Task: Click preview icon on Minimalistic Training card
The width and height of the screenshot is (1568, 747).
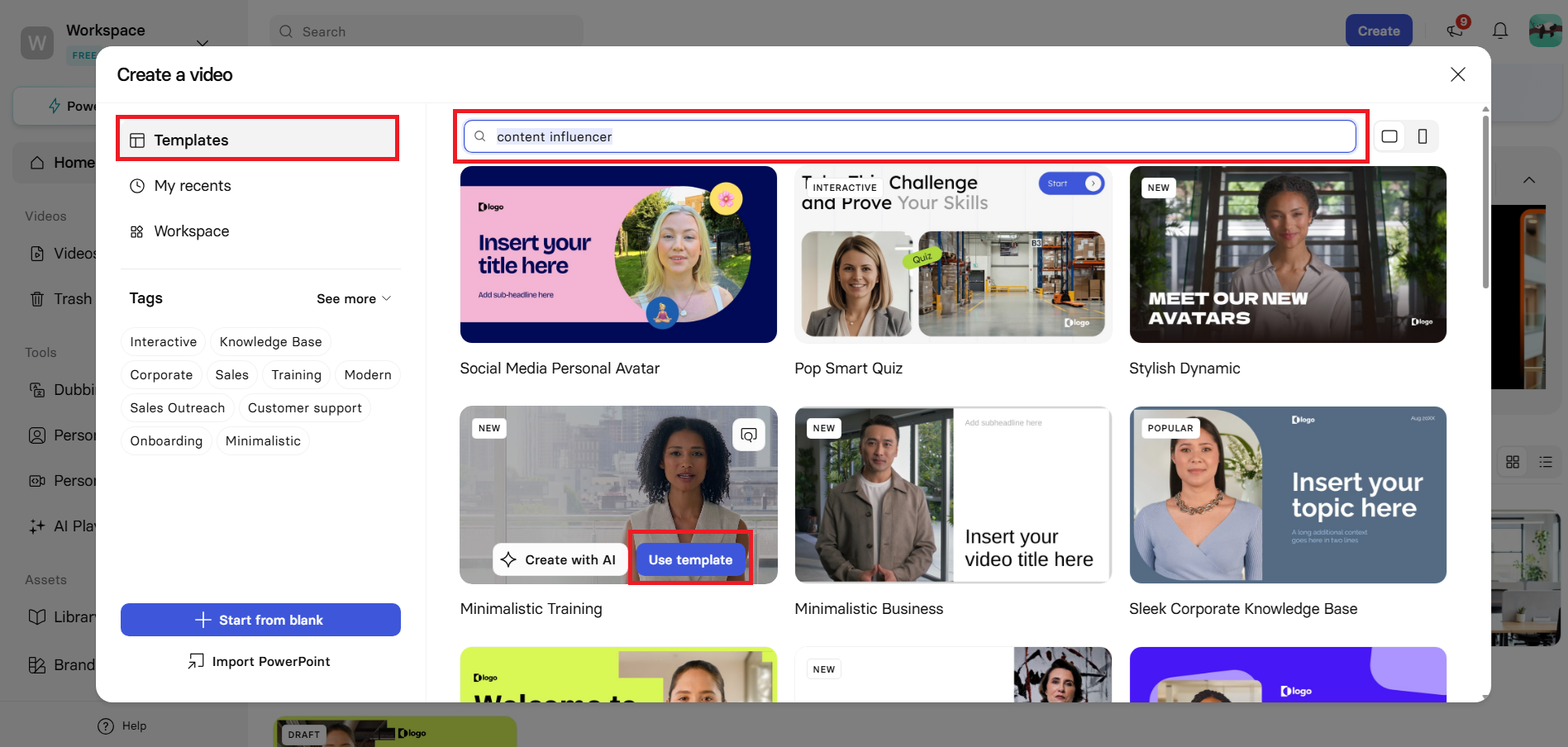Action: [x=749, y=435]
